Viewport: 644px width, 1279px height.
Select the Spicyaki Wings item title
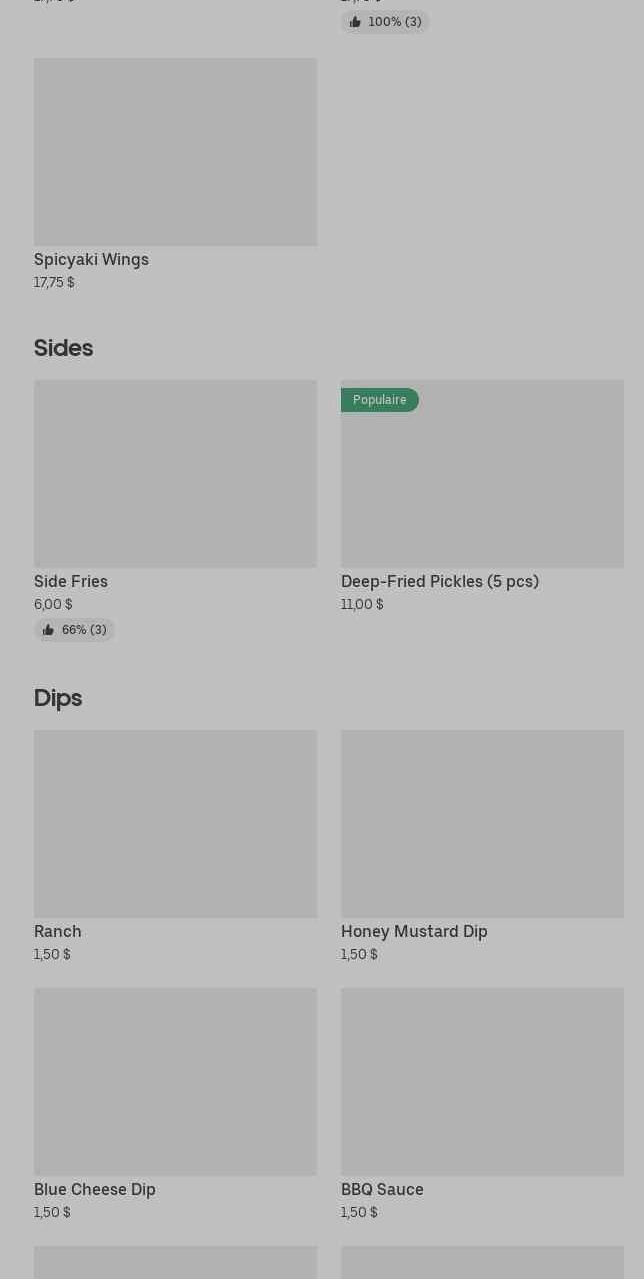(x=91, y=260)
